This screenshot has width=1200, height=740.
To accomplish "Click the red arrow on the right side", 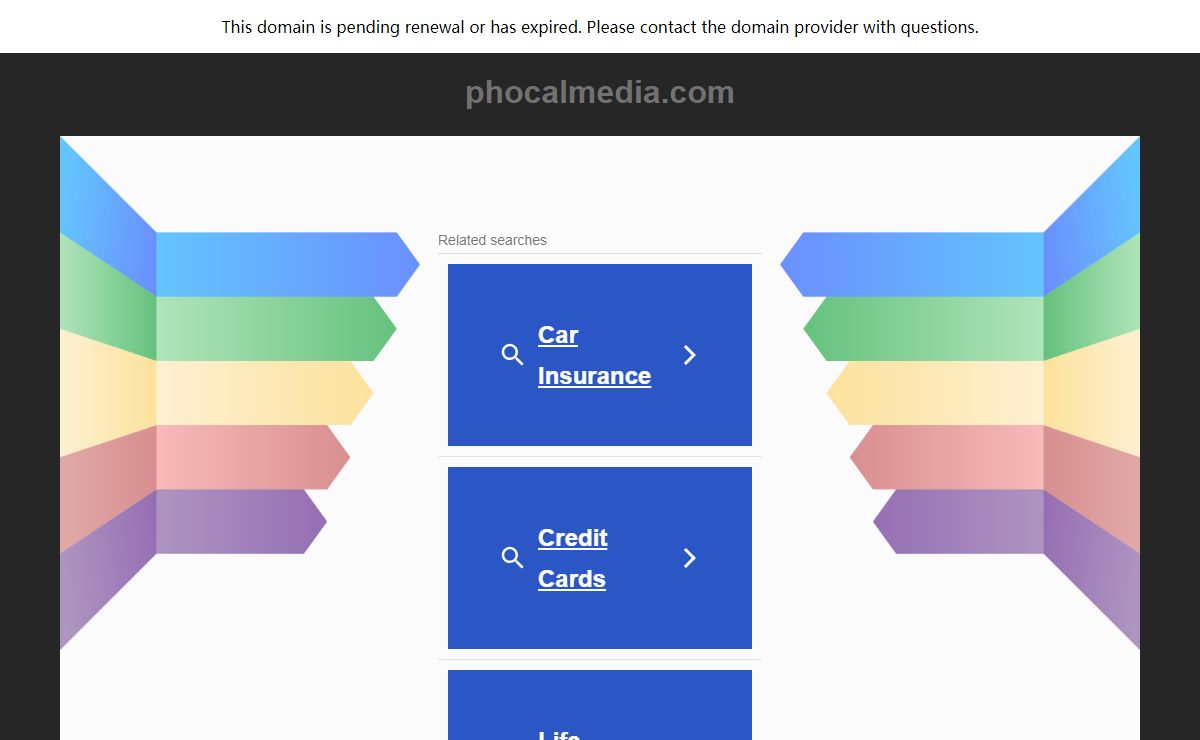I will click(947, 457).
